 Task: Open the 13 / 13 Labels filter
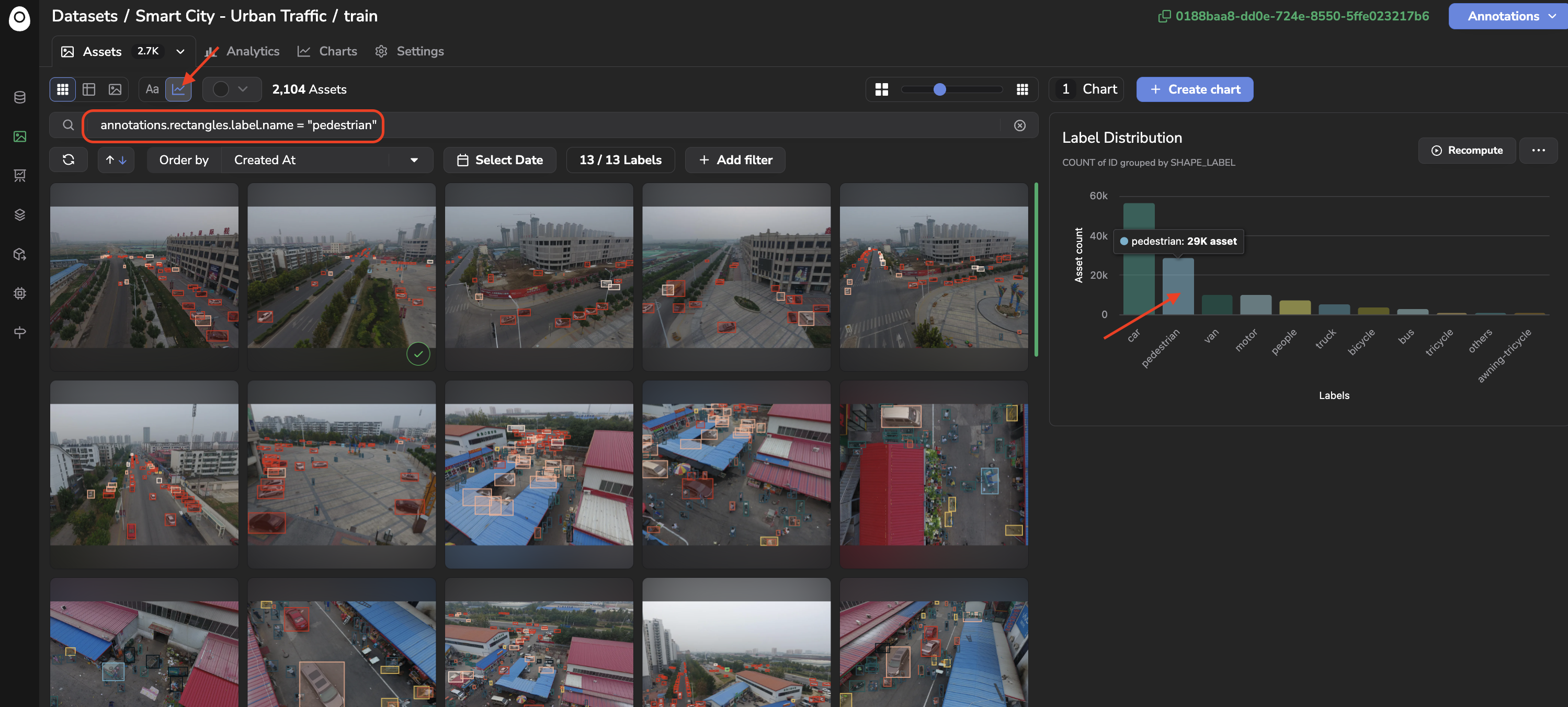coord(620,160)
